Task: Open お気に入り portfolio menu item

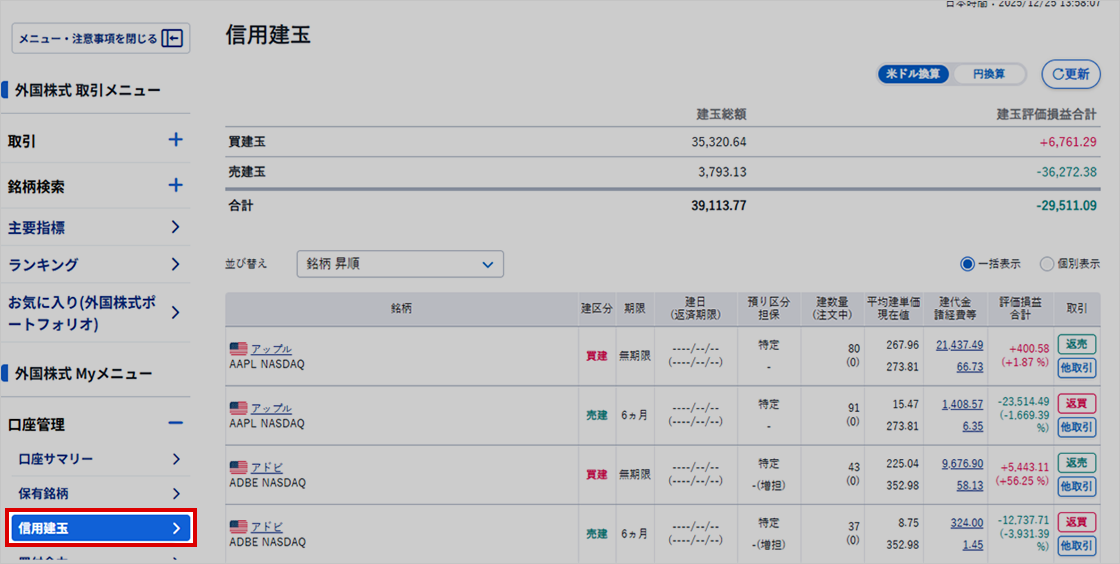Action: (x=95, y=313)
